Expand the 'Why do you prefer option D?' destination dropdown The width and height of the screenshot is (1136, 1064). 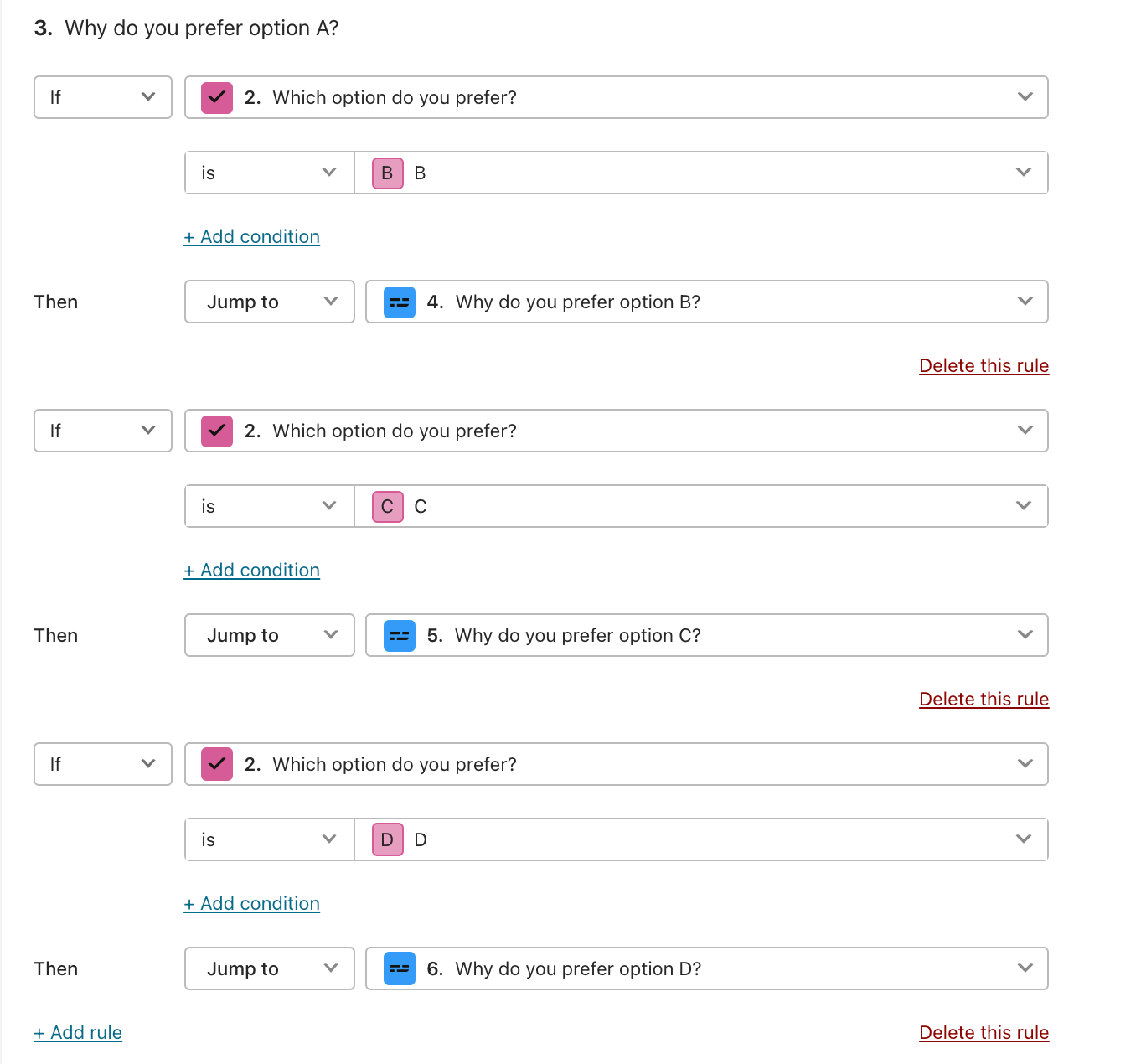point(707,968)
